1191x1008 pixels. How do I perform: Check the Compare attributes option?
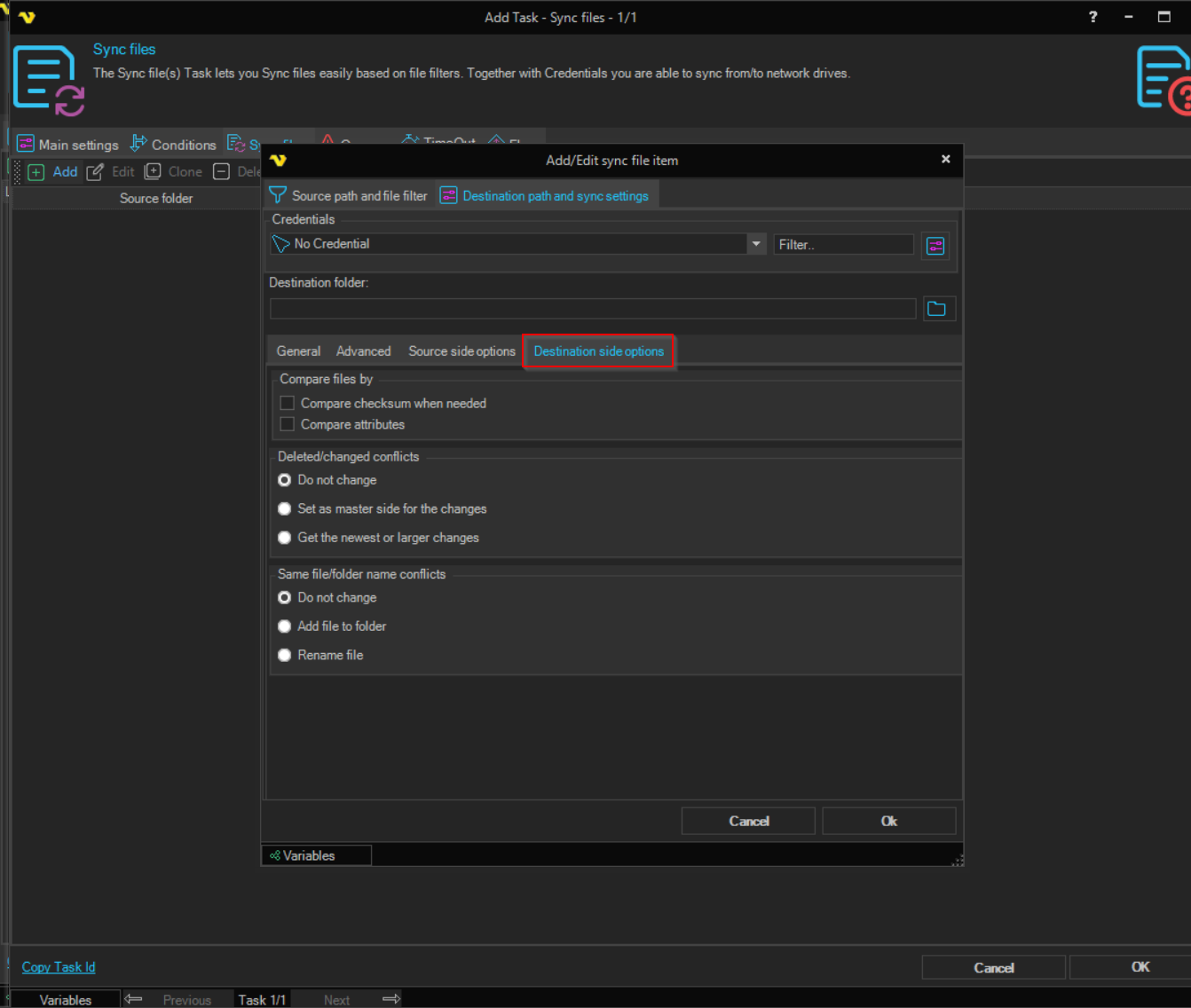pos(288,424)
